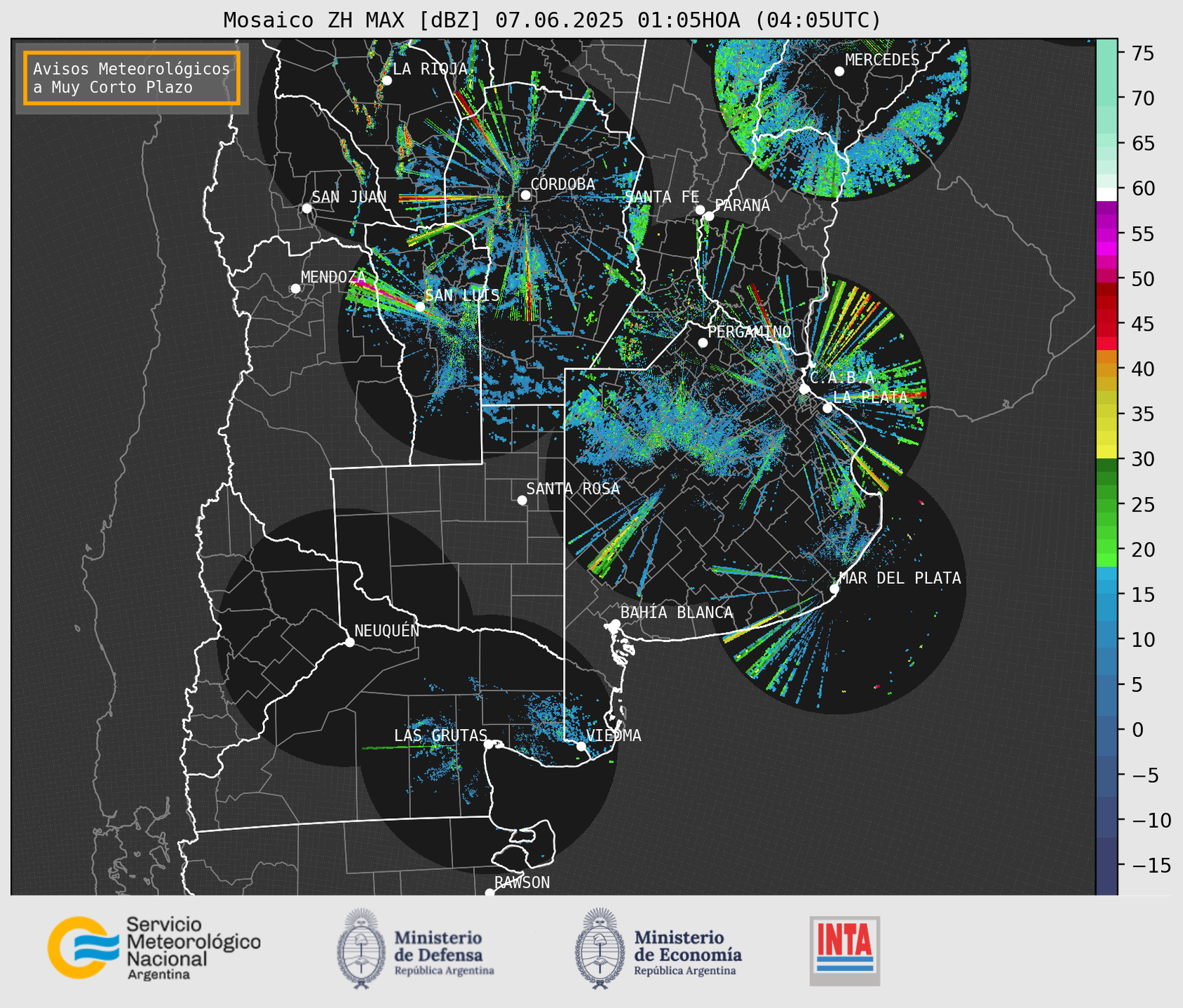Image resolution: width=1183 pixels, height=1008 pixels.
Task: Click the mint 70 dBZ color on scale
Action: point(1106,97)
